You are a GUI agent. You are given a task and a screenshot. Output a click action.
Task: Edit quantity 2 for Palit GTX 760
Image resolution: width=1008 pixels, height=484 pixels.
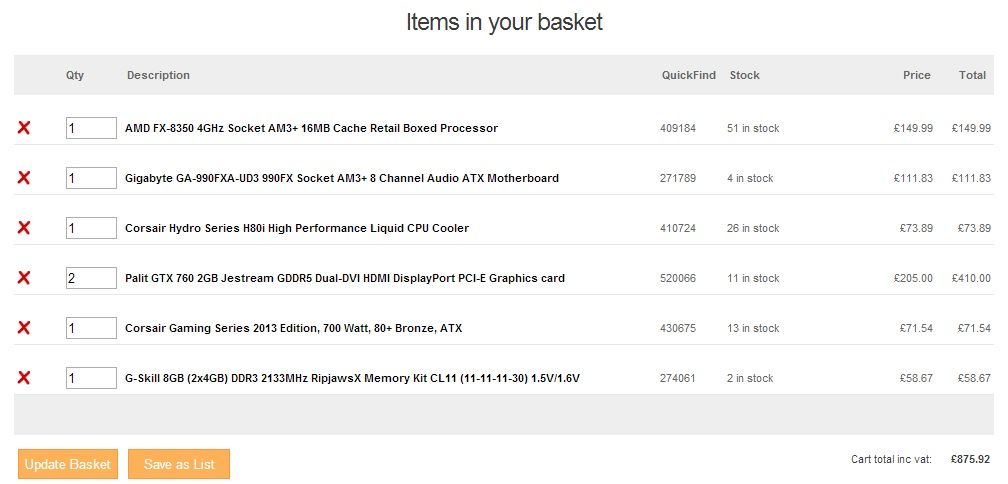tap(91, 278)
